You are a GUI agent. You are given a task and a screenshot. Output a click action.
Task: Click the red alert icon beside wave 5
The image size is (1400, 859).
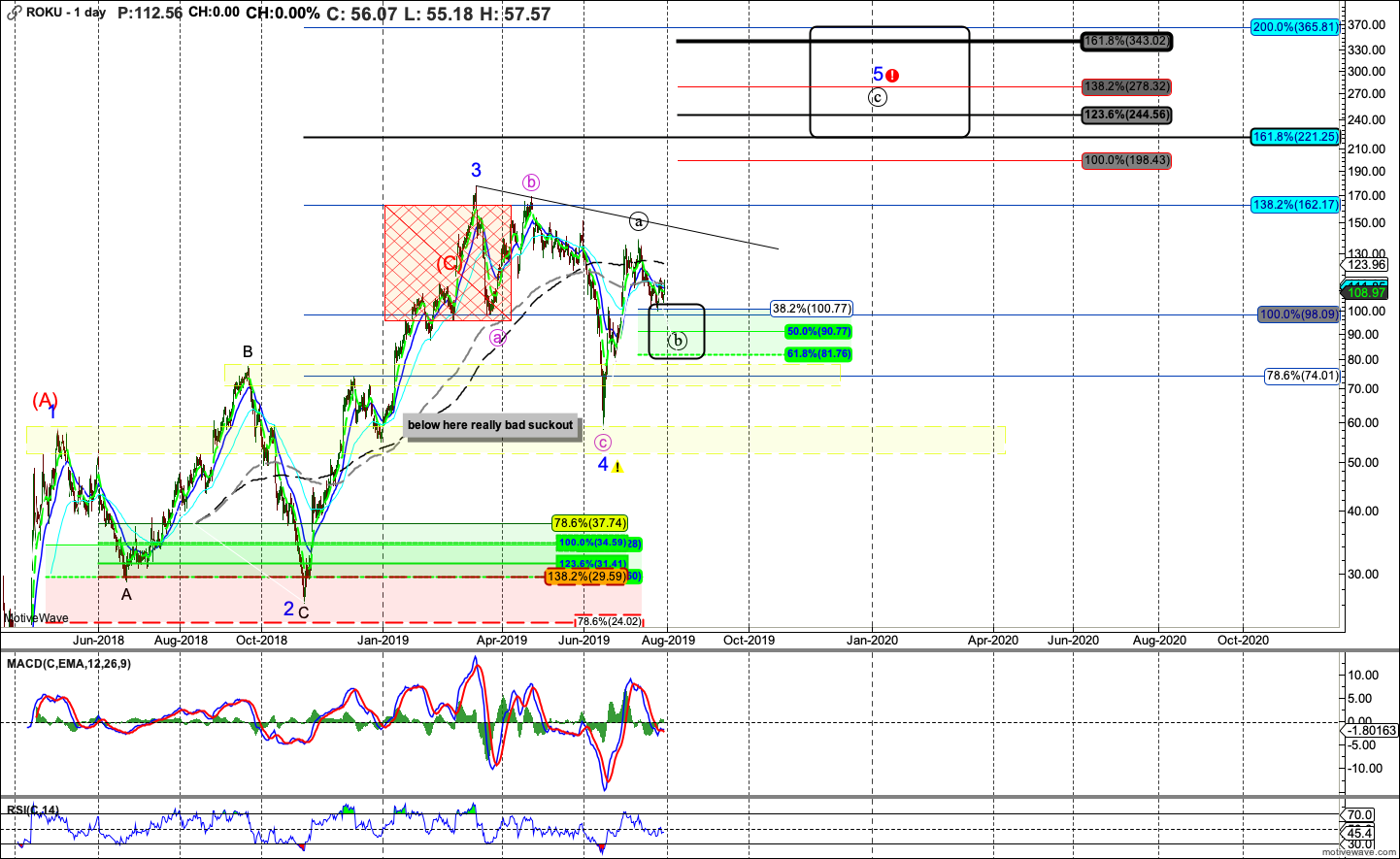pyautogui.click(x=892, y=76)
